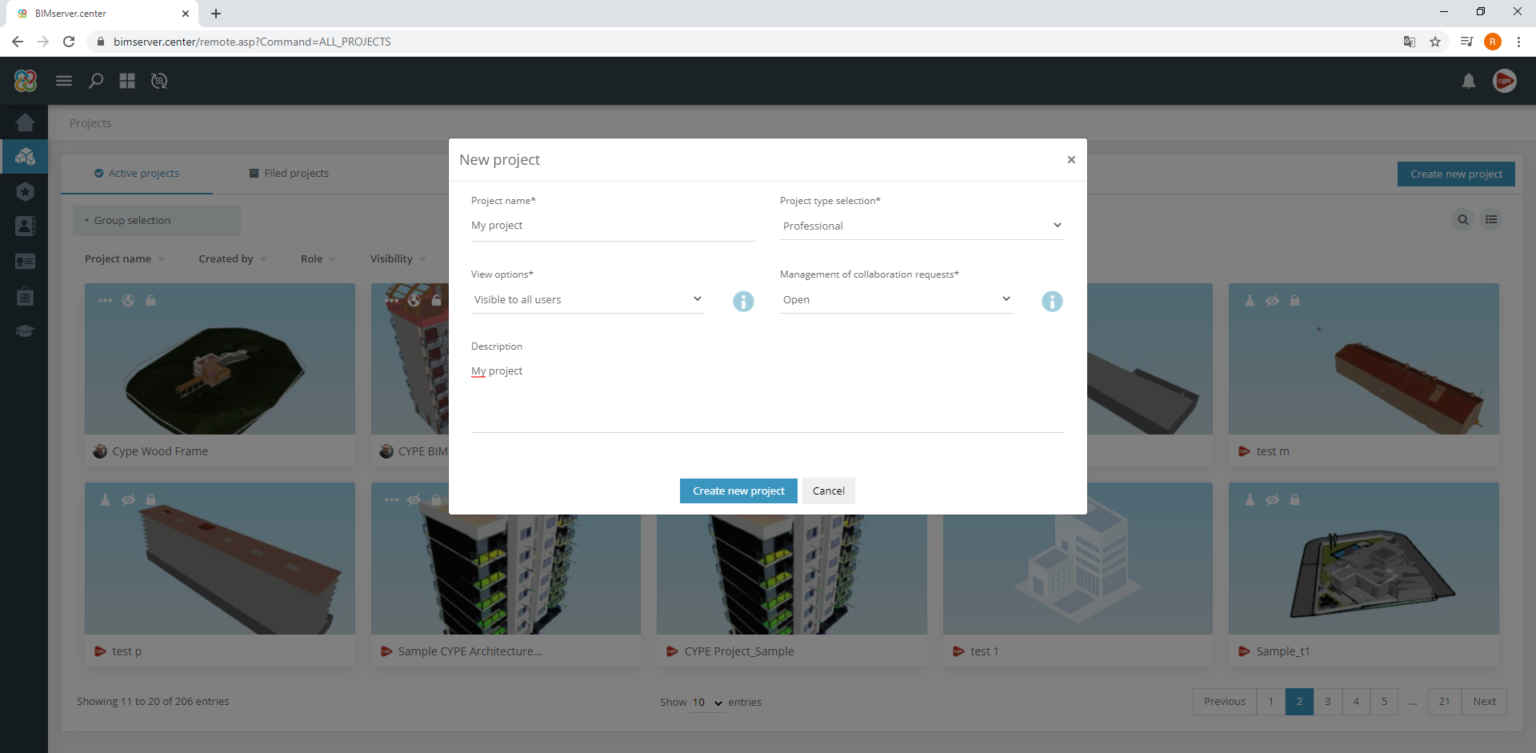
Task: Cancel the New project dialog
Action: pyautogui.click(x=828, y=490)
